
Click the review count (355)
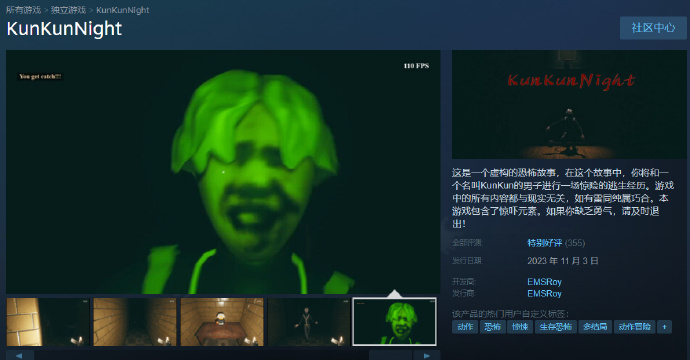[575, 242]
